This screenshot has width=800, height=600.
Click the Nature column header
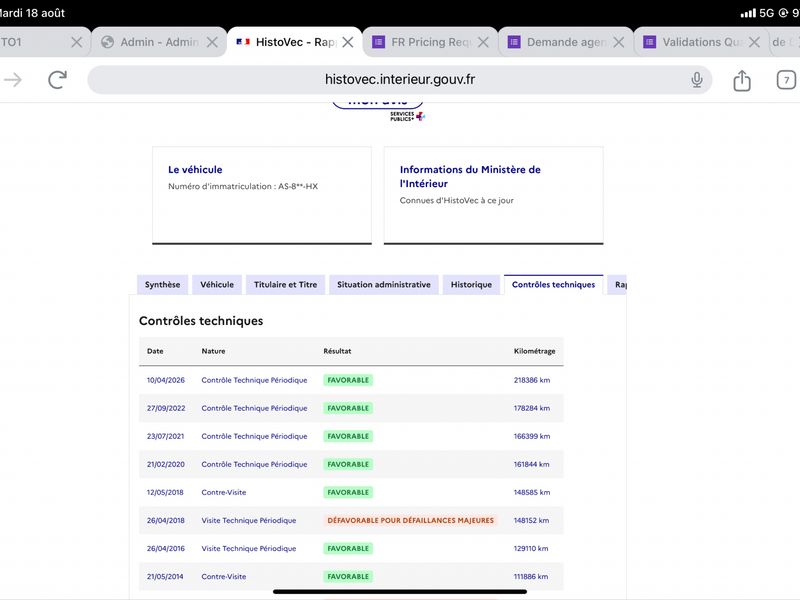(213, 351)
